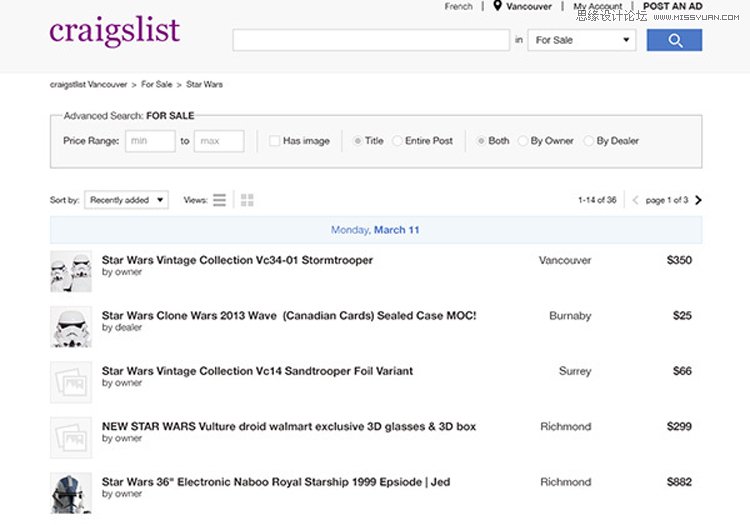Select the By Dealer radio button
Image resolution: width=750 pixels, height=525 pixels.
[x=589, y=141]
